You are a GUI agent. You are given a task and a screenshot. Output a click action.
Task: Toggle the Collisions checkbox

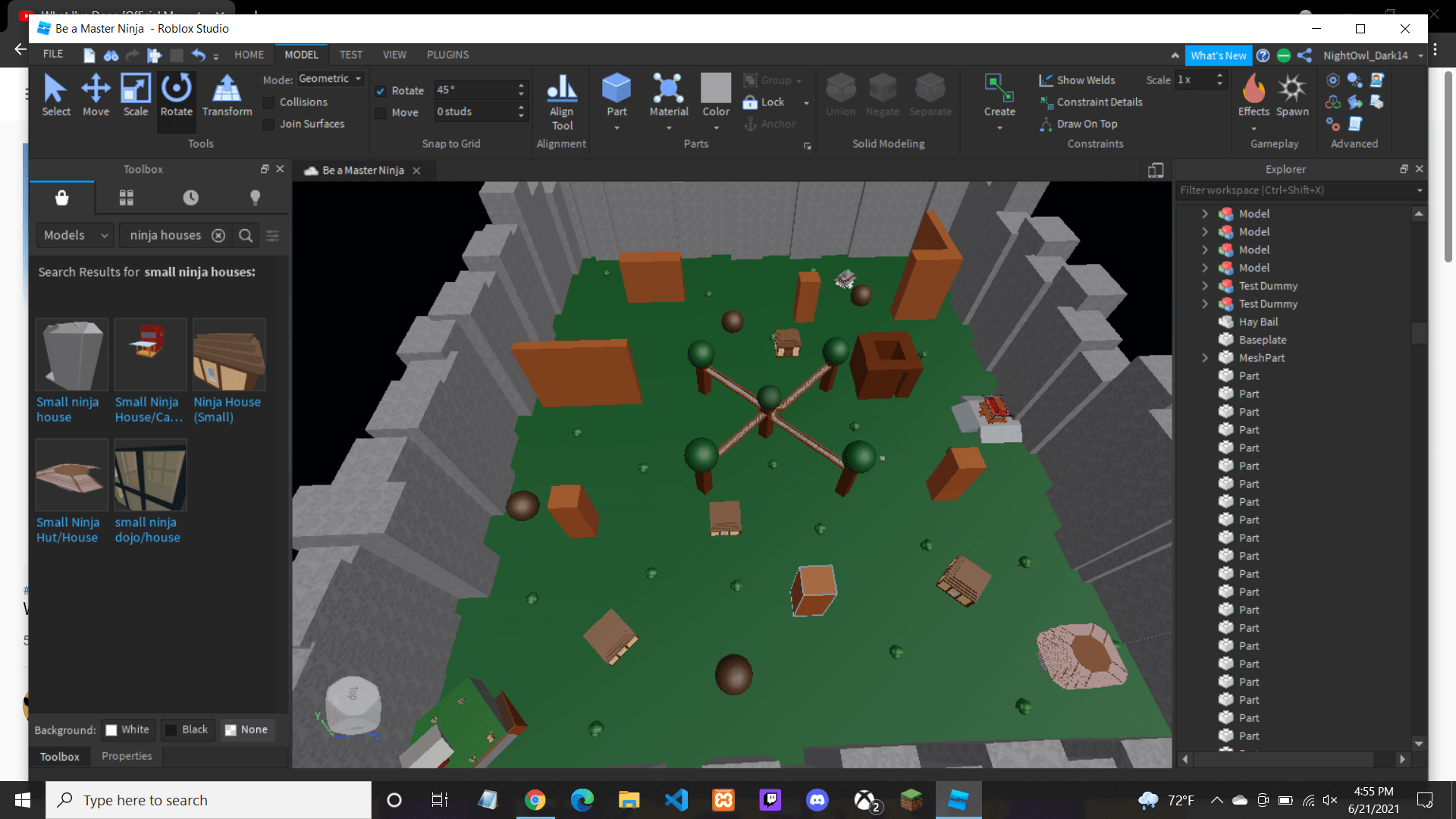(x=268, y=102)
